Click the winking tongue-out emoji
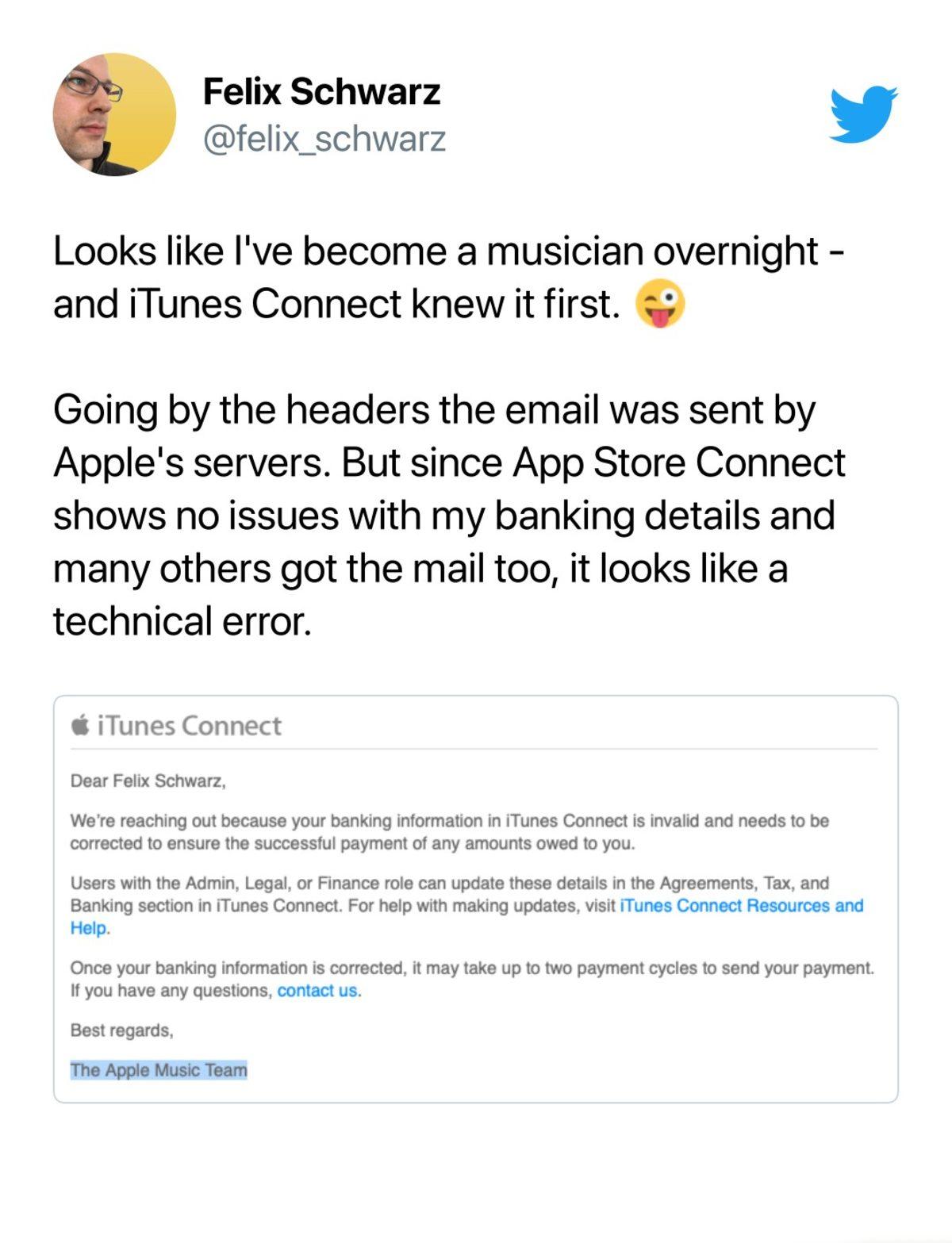 click(662, 302)
